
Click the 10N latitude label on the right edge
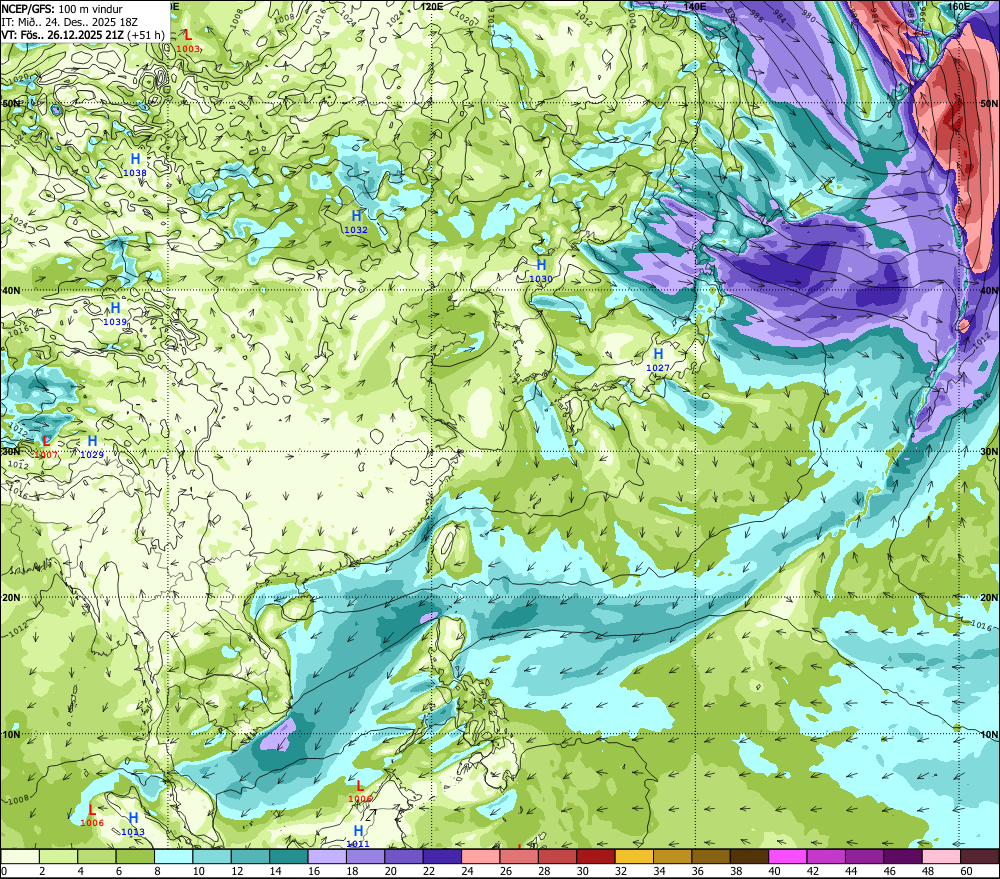(989, 735)
